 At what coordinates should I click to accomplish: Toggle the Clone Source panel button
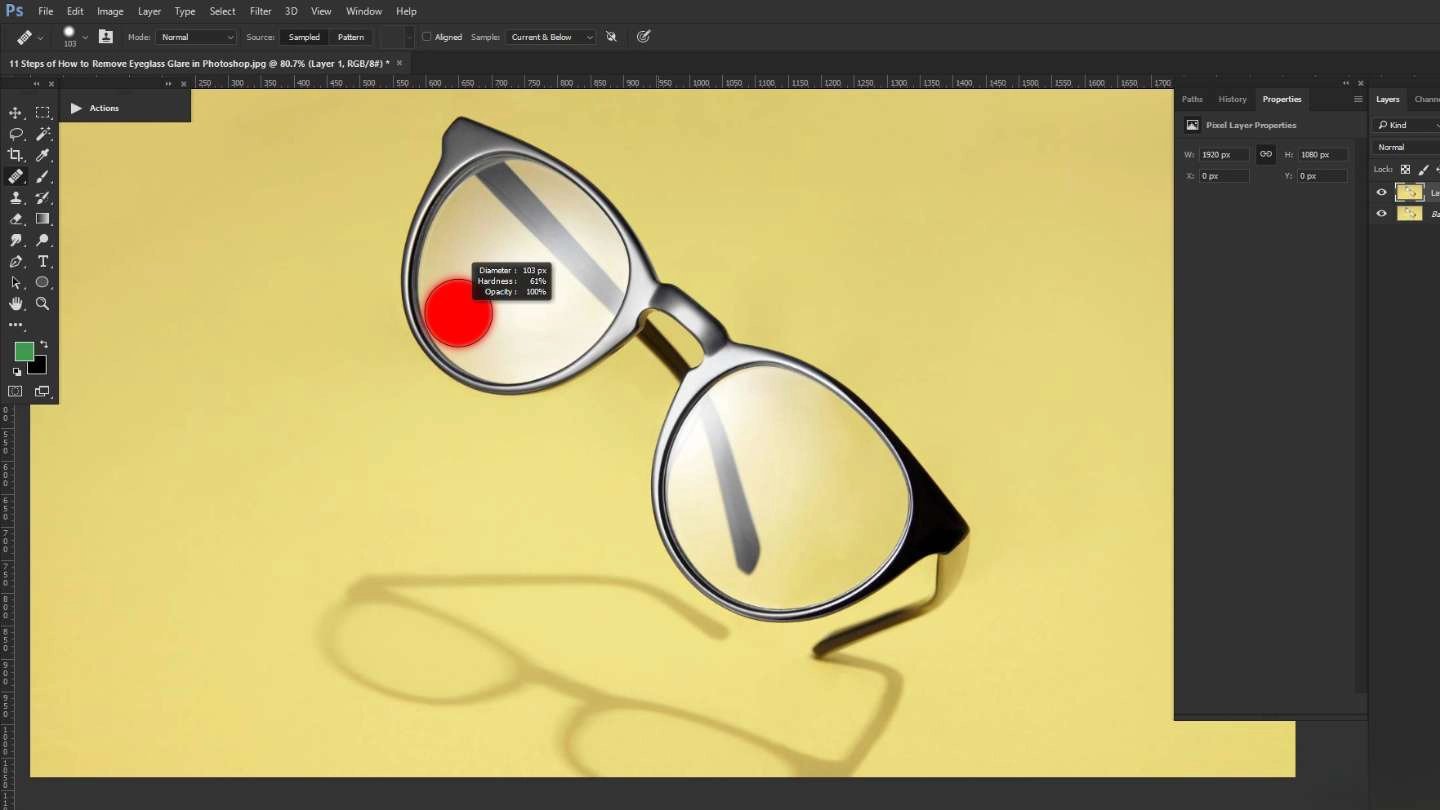pos(106,37)
